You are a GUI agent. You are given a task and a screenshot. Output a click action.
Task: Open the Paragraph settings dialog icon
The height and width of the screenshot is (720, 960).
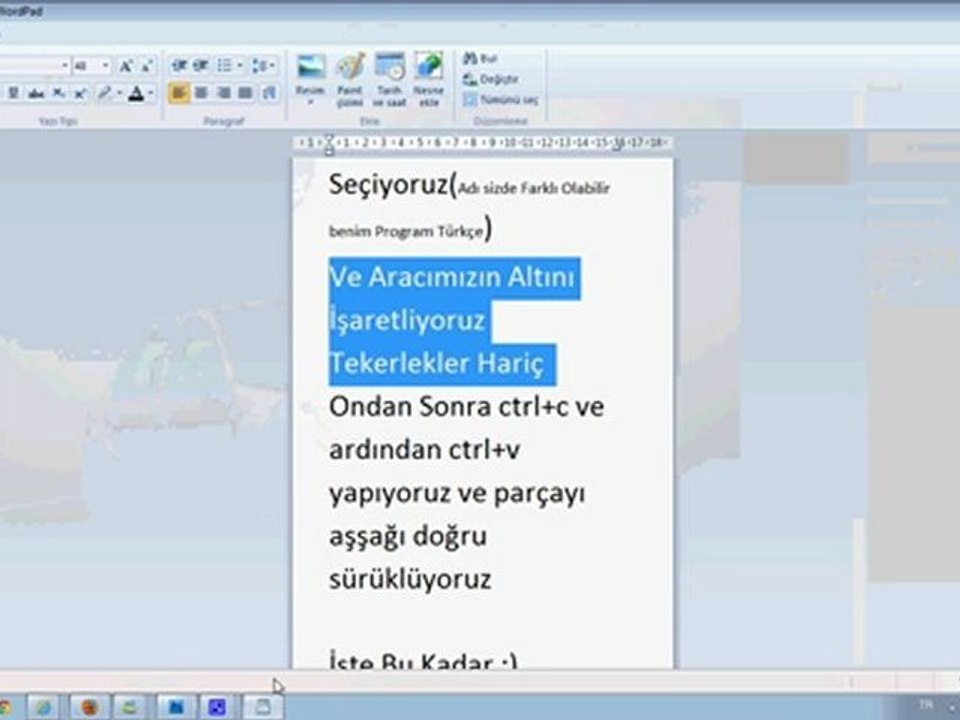[269, 93]
